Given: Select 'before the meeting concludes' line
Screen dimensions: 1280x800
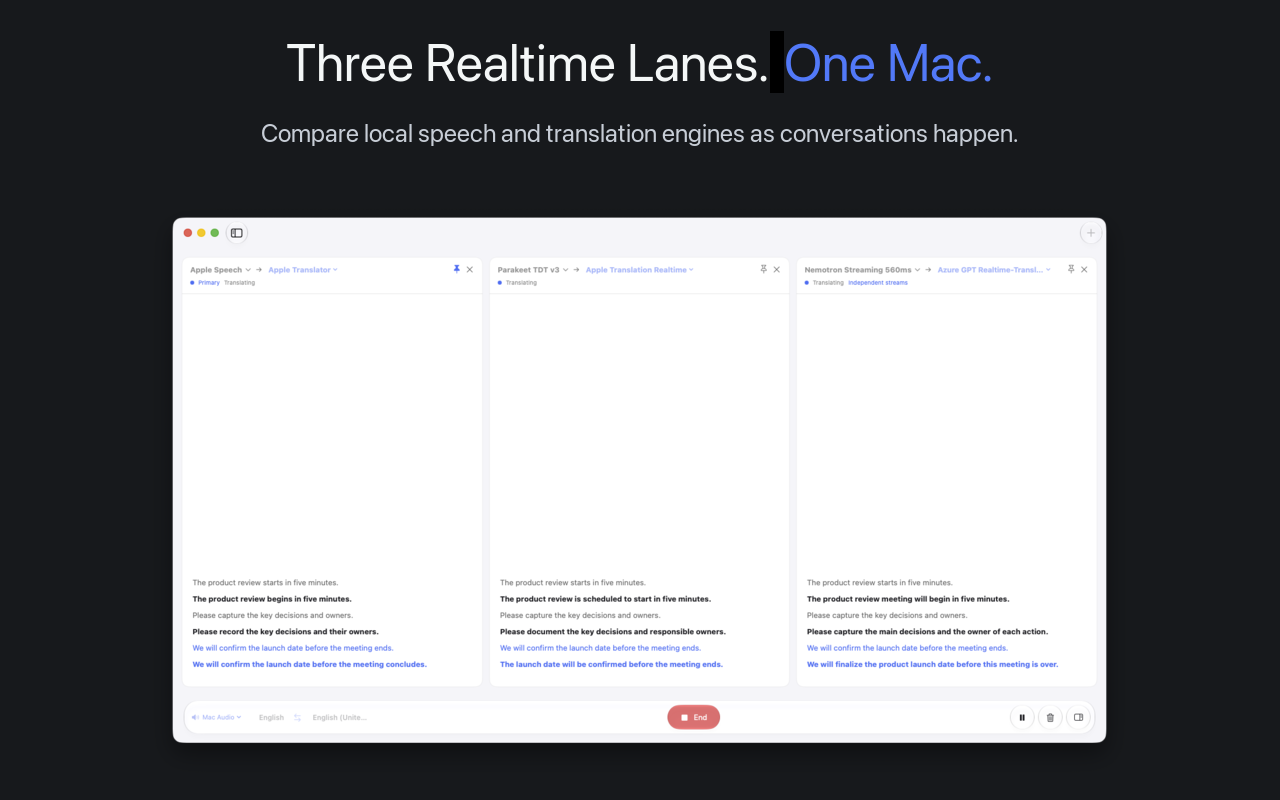Looking at the screenshot, I should coord(309,664).
